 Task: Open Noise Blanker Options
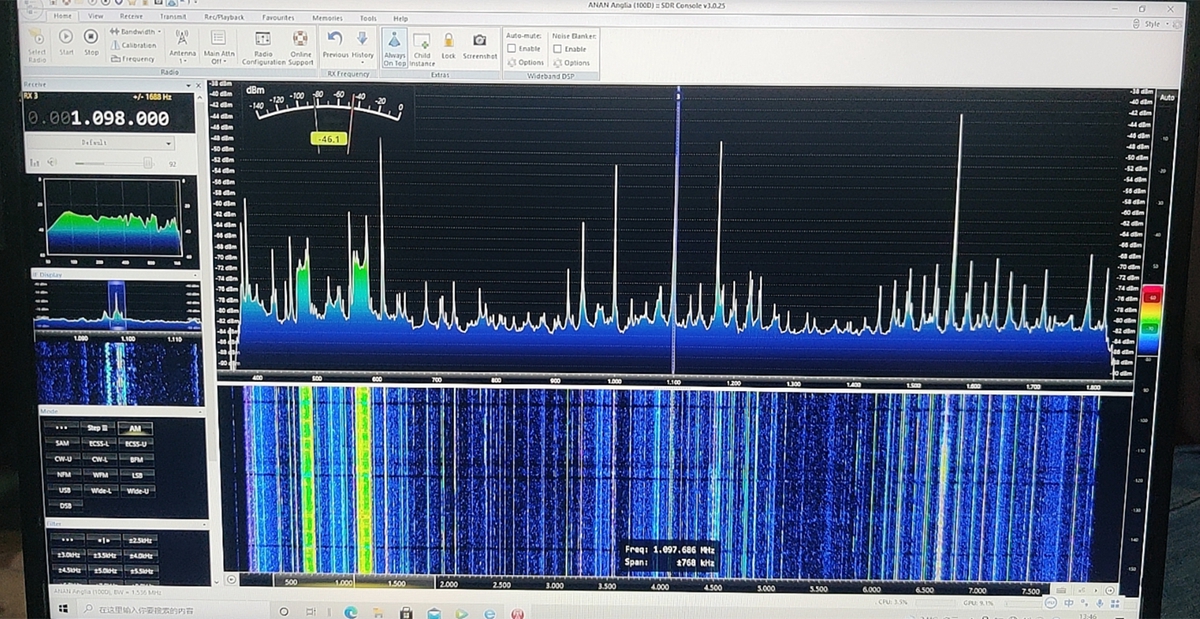571,63
